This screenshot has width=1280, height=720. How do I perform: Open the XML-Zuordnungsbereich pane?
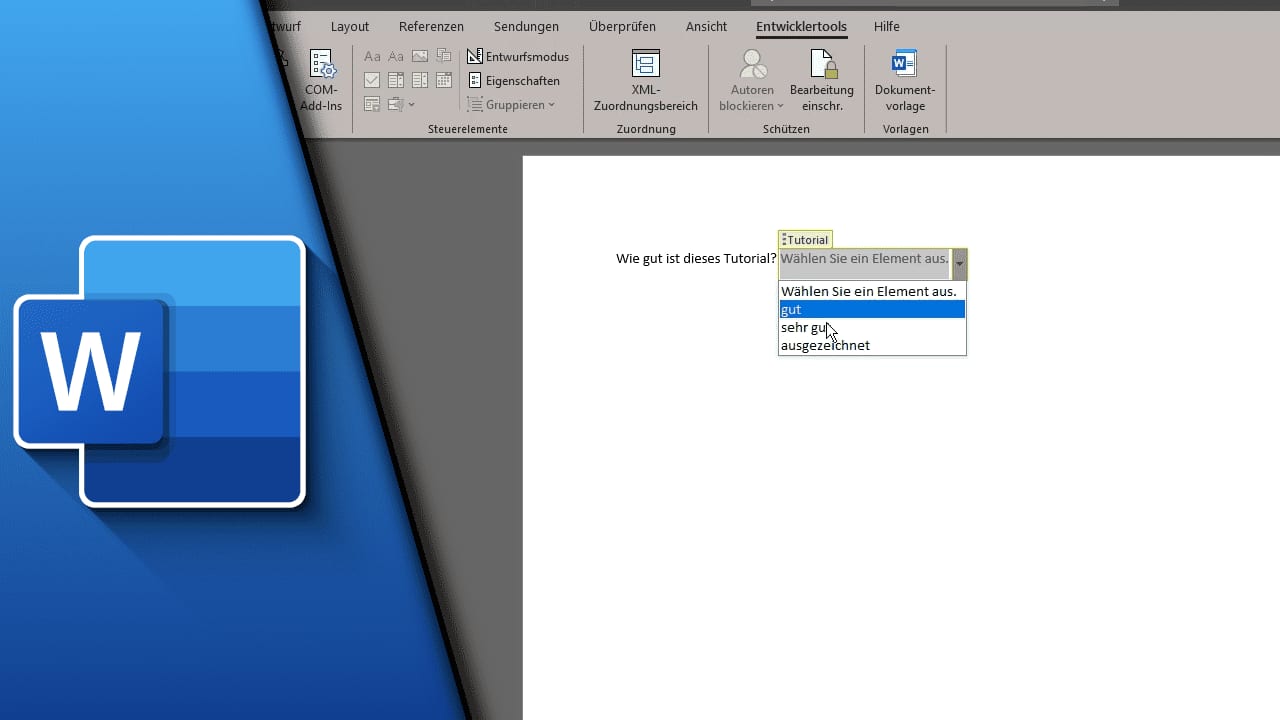point(646,80)
